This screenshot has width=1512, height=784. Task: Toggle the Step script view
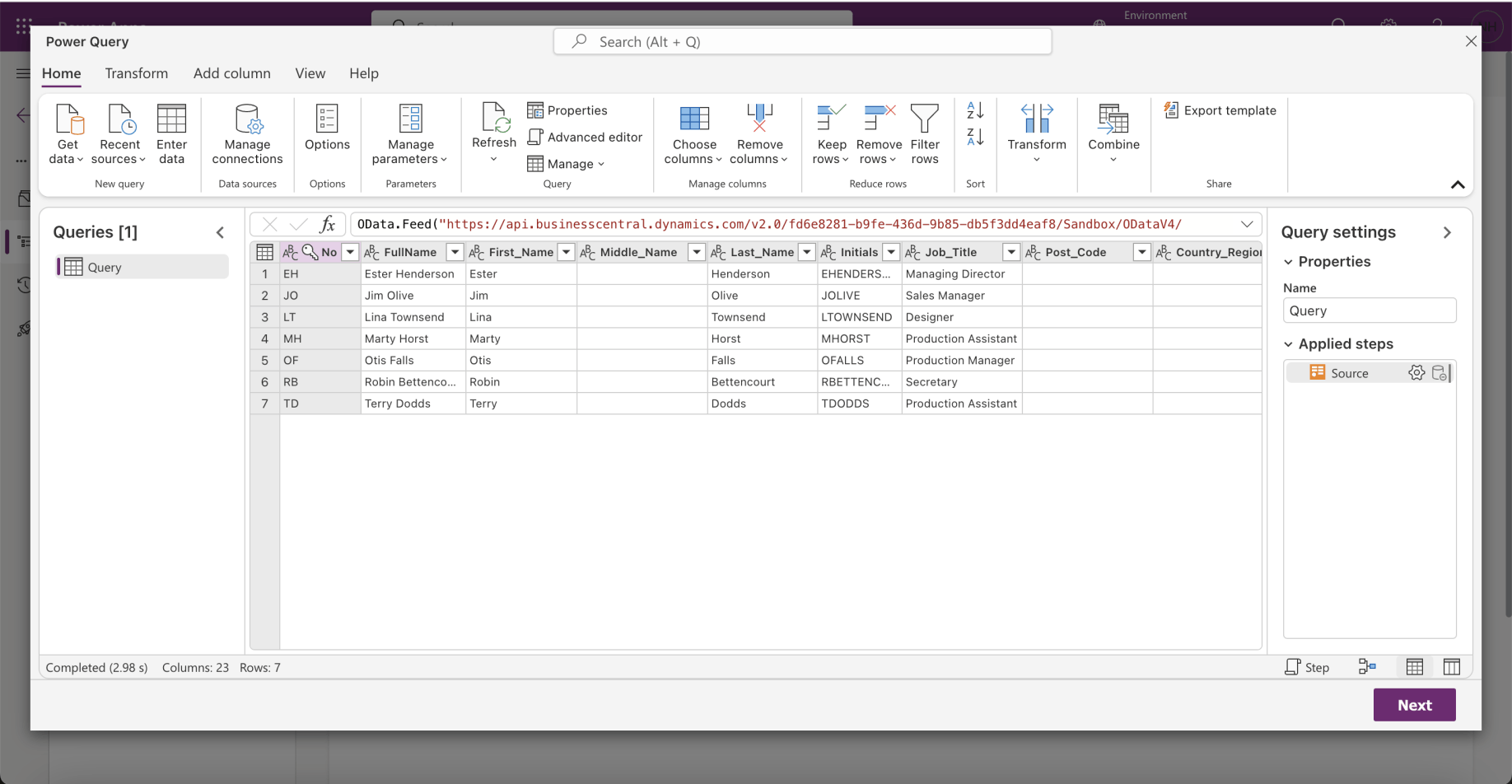point(1307,667)
